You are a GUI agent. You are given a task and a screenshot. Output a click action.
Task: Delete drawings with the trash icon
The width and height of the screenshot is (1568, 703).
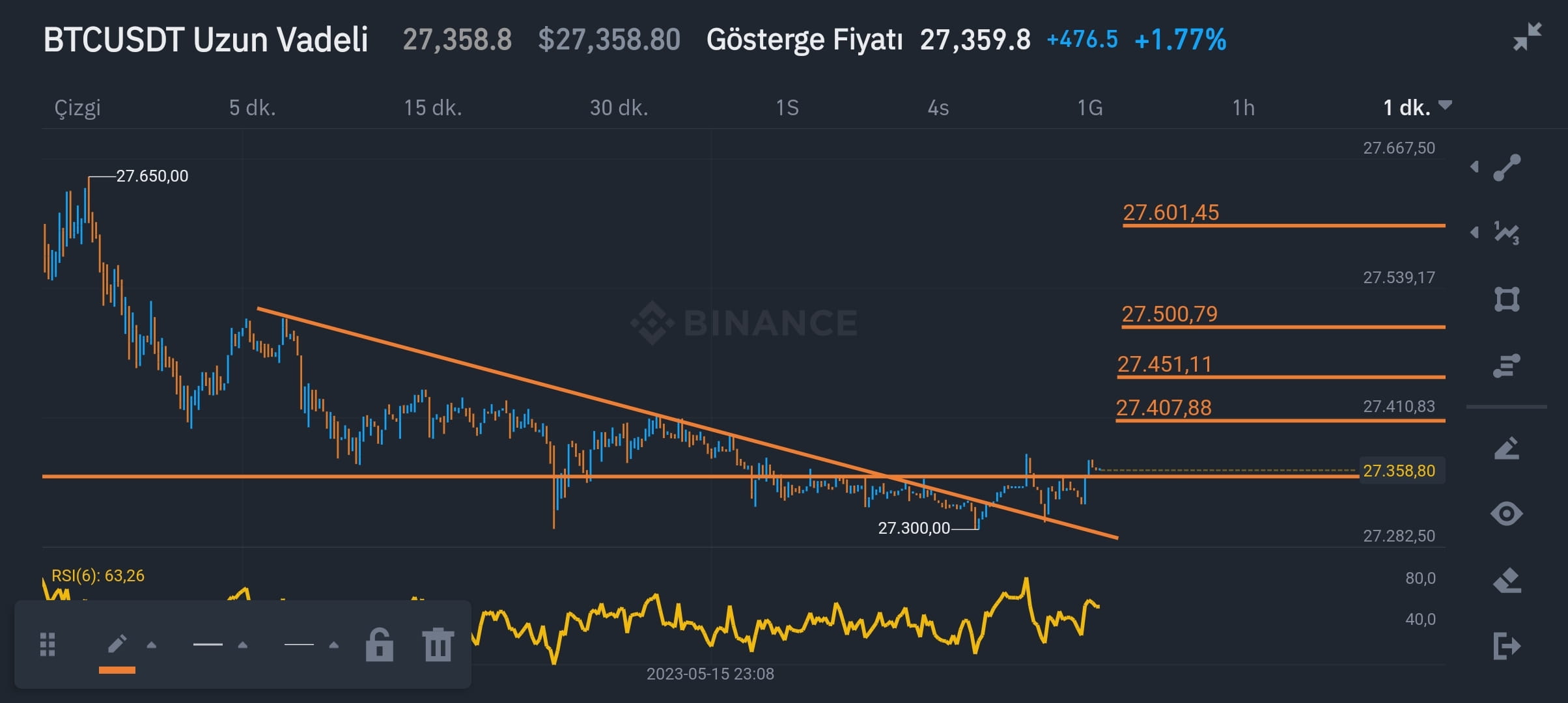coord(437,645)
